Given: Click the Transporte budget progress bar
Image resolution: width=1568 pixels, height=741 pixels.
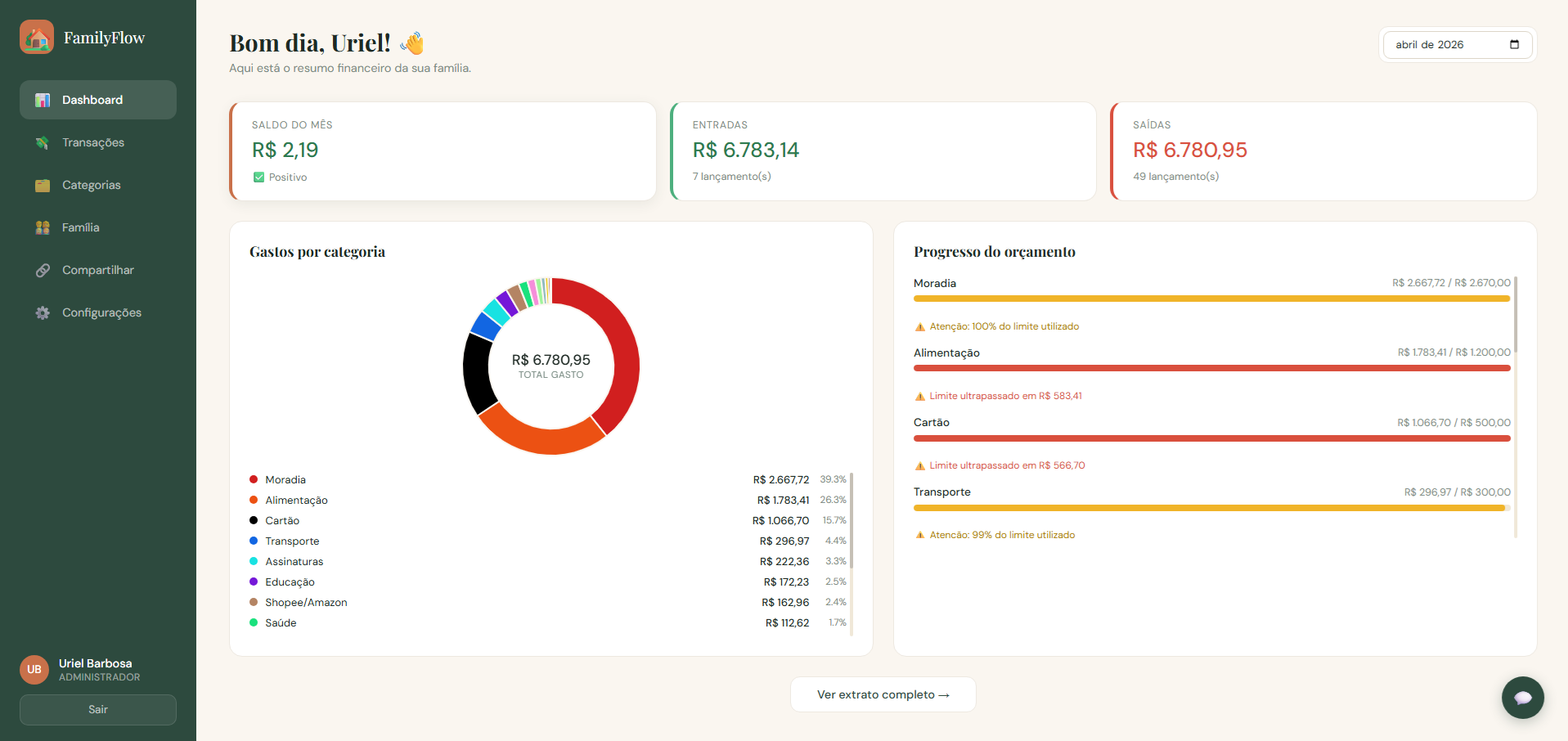Looking at the screenshot, I should click(1212, 508).
